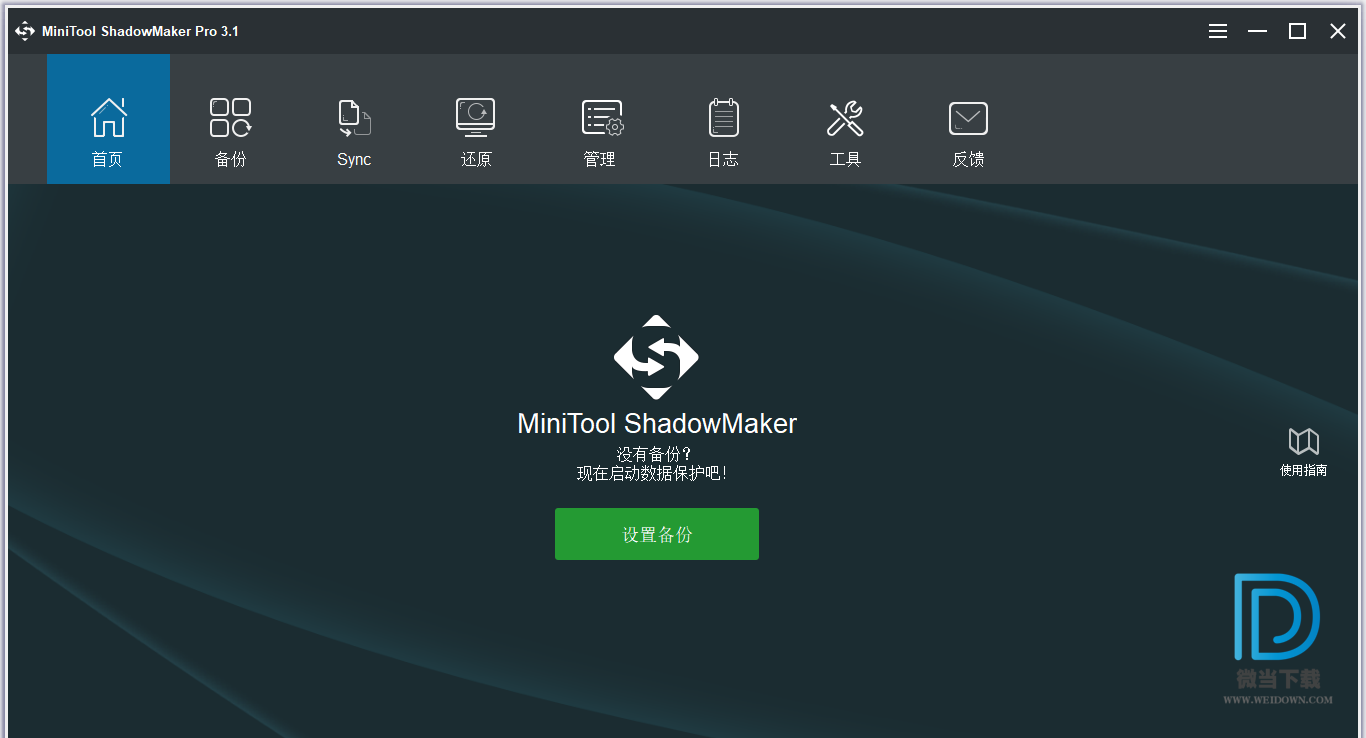Minimize the ShadowMaker window
This screenshot has height=738, width=1366.
pos(1257,31)
